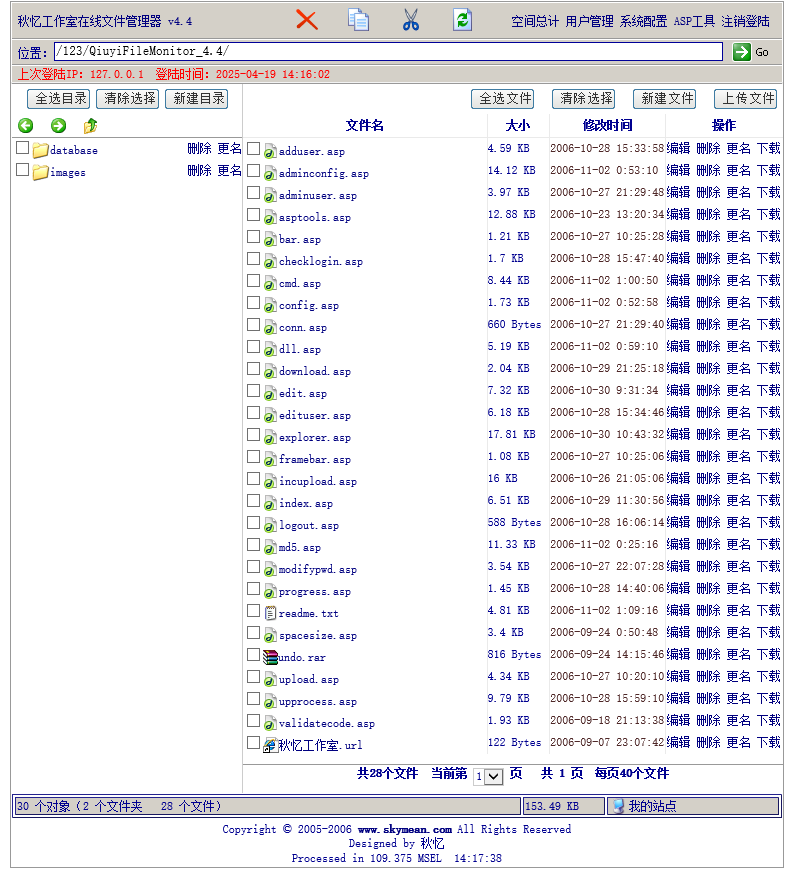Click 编辑 for index.asp
The image size is (794, 879).
(678, 500)
